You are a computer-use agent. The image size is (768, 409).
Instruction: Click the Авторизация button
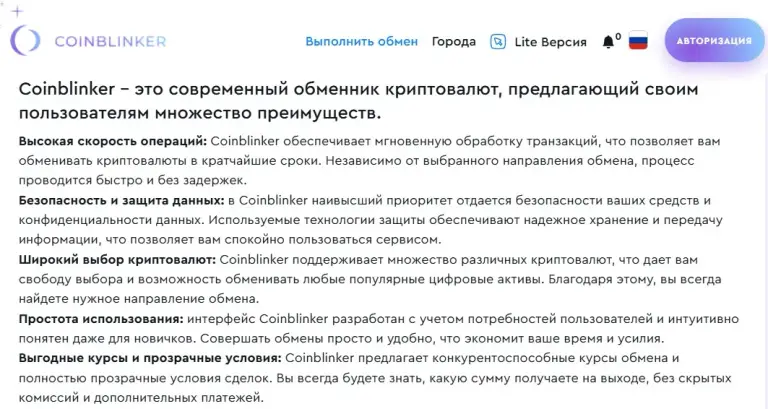point(714,41)
